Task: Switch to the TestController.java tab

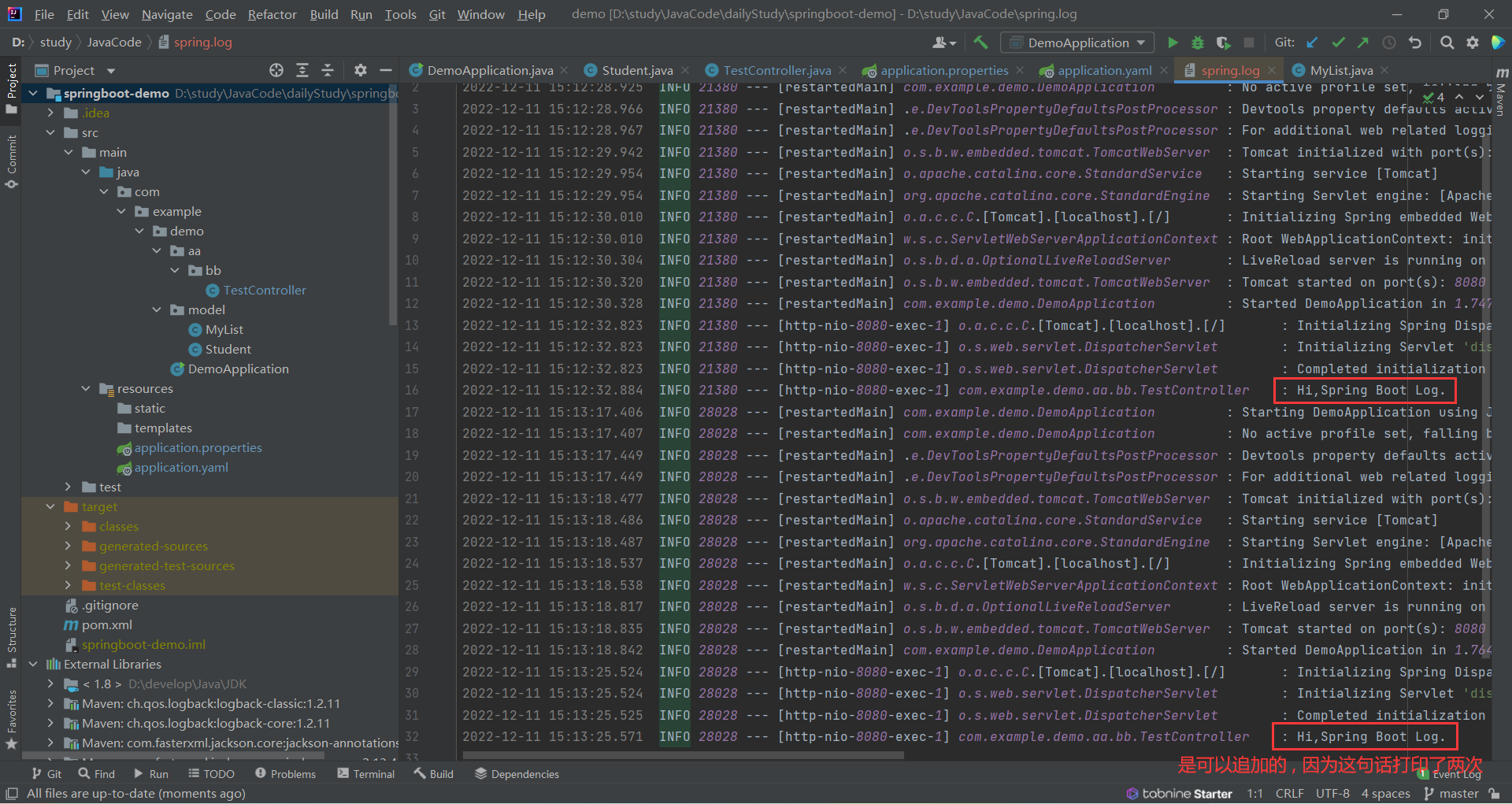Action: pos(777,70)
